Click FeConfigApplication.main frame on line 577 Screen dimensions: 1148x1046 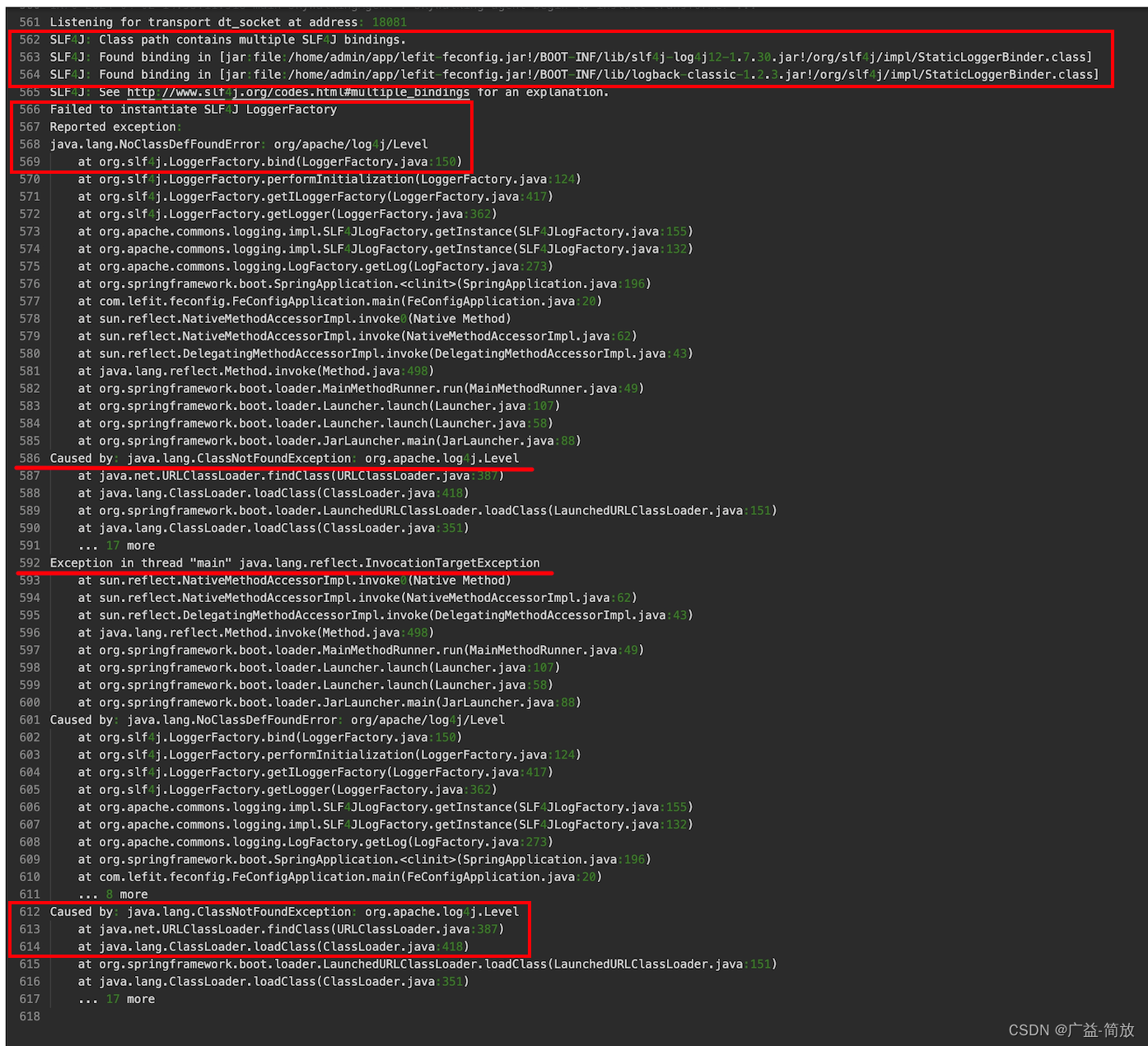pos(340,301)
